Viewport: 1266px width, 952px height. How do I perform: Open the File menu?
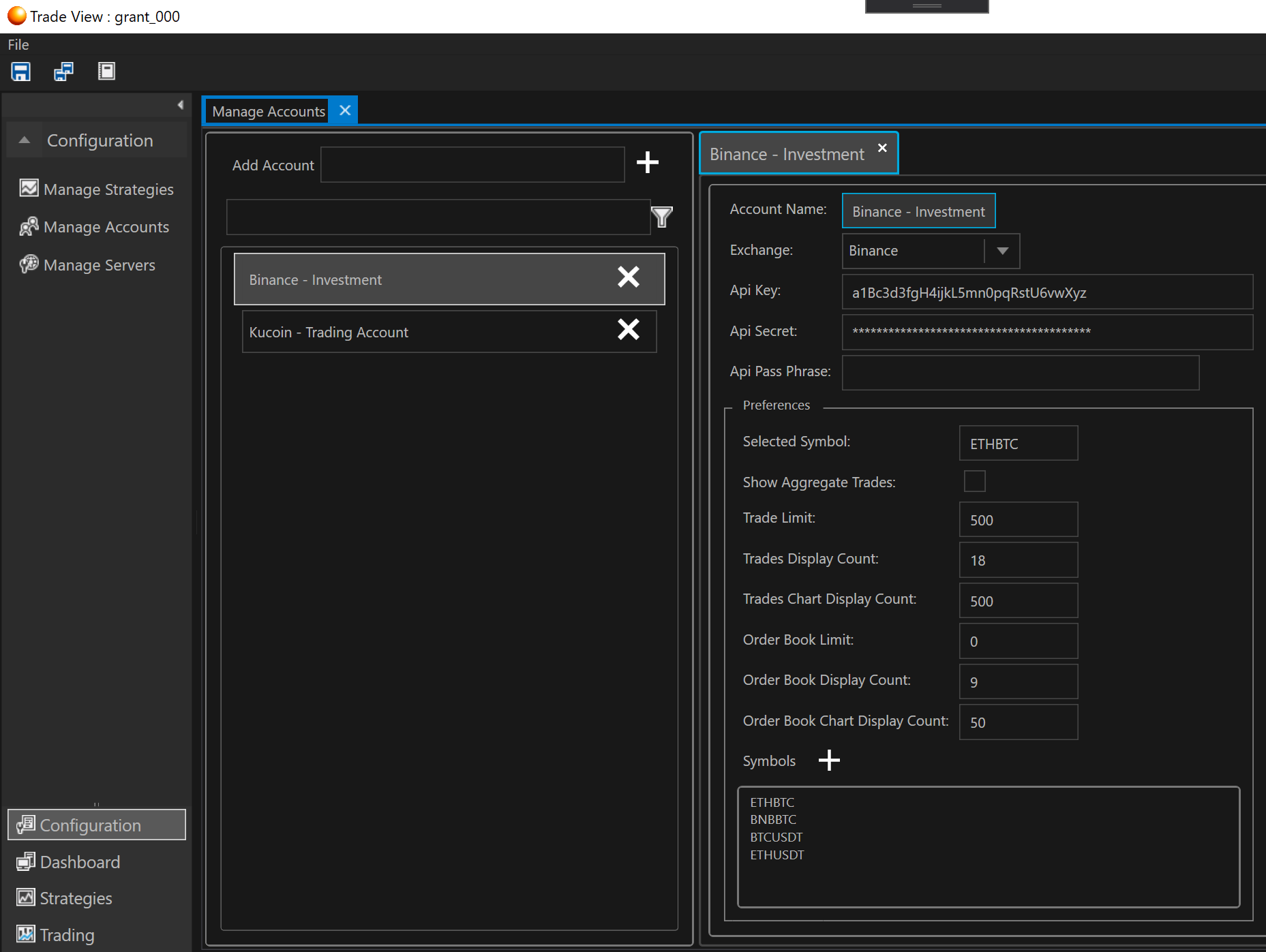[x=18, y=44]
